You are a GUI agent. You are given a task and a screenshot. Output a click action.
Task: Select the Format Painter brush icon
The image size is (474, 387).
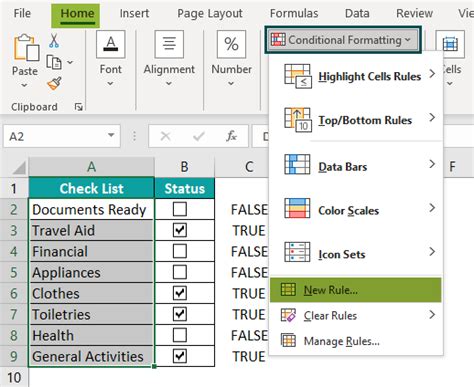click(54, 84)
